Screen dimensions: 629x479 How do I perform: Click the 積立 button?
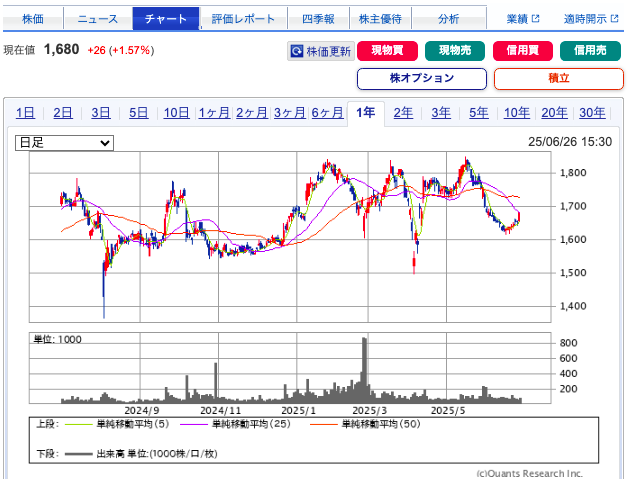[x=559, y=79]
